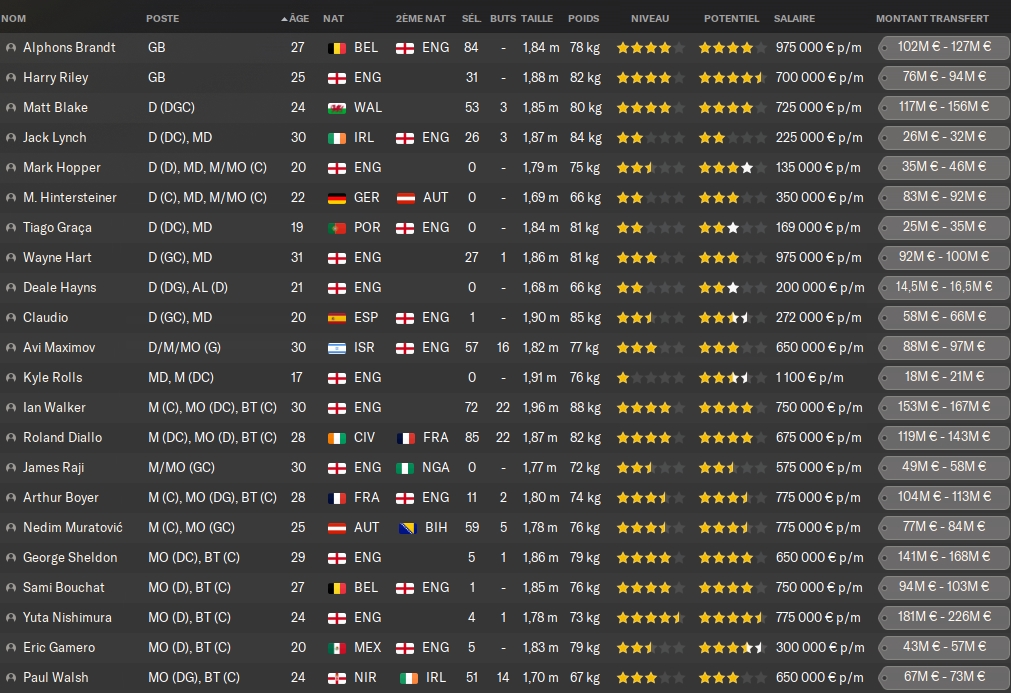Open the 153M € - 167M € transfer value button
Screen dimensions: 1011x693
944,407
